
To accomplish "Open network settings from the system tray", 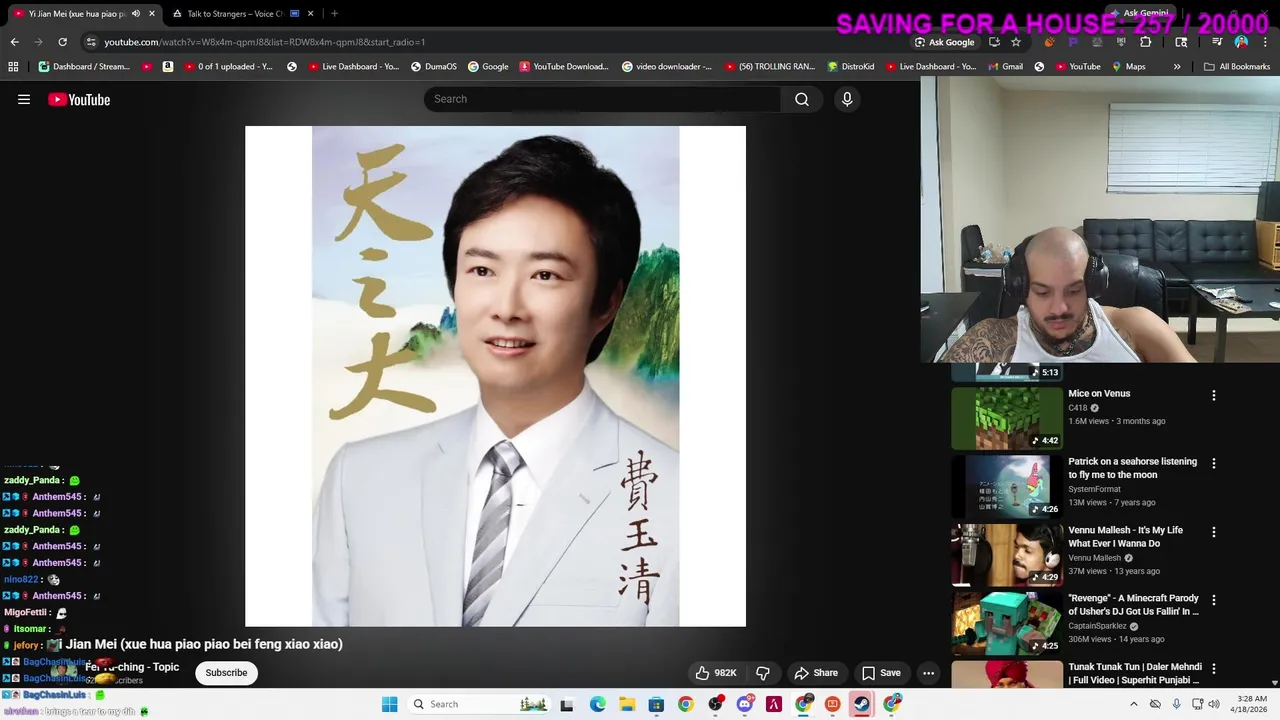I will point(1197,704).
